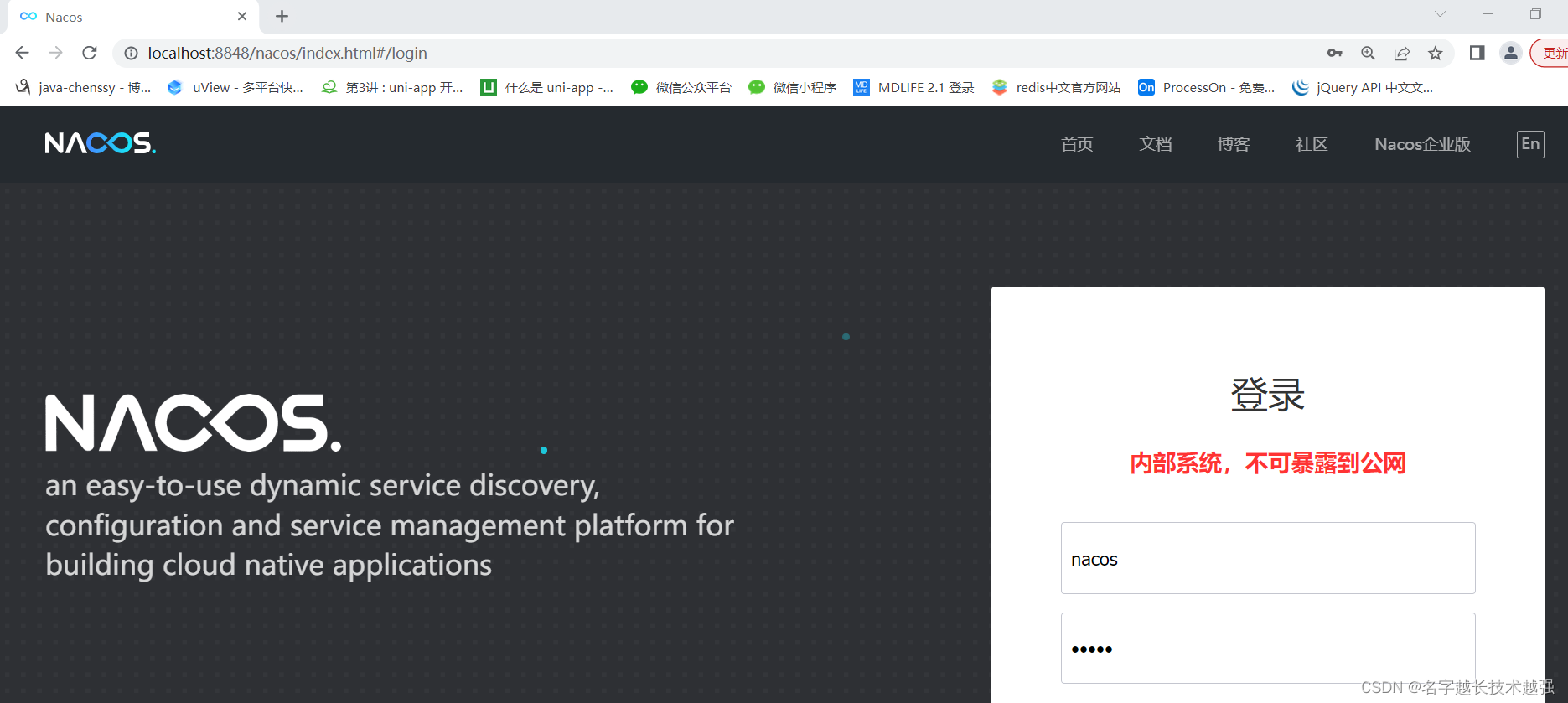View site information icon in address bar
Viewport: 1568px width, 703px height.
[x=132, y=53]
